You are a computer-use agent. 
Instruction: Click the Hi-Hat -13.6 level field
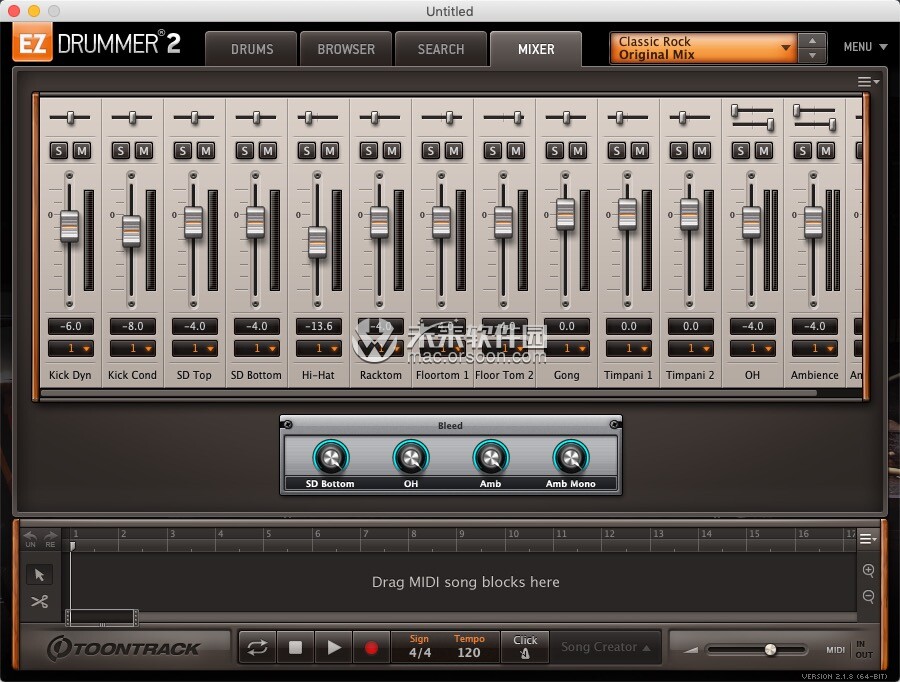click(x=319, y=326)
